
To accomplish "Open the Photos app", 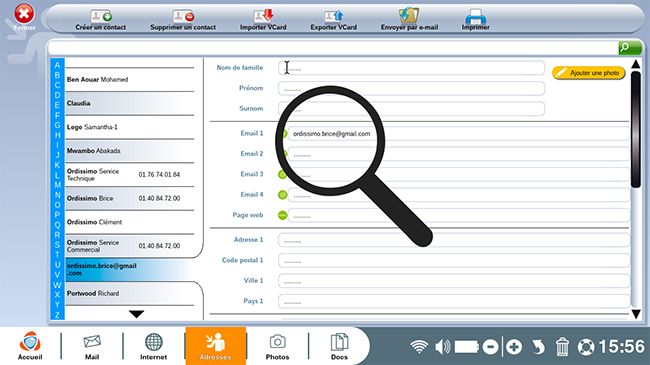I will 277,346.
